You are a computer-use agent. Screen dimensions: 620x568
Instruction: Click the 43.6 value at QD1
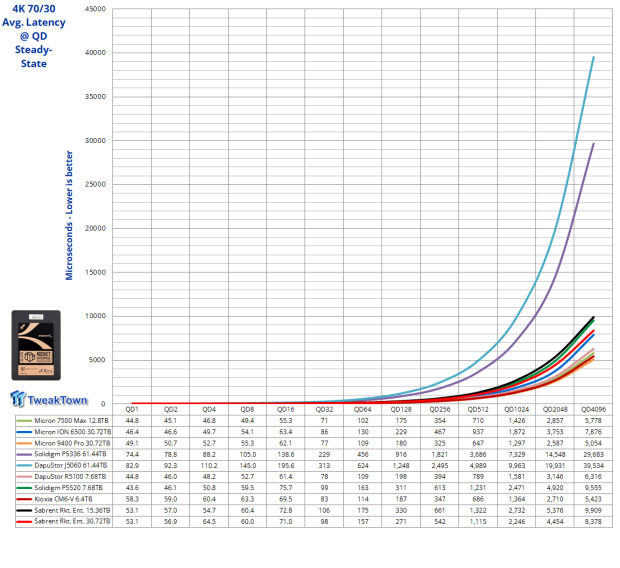(132, 488)
